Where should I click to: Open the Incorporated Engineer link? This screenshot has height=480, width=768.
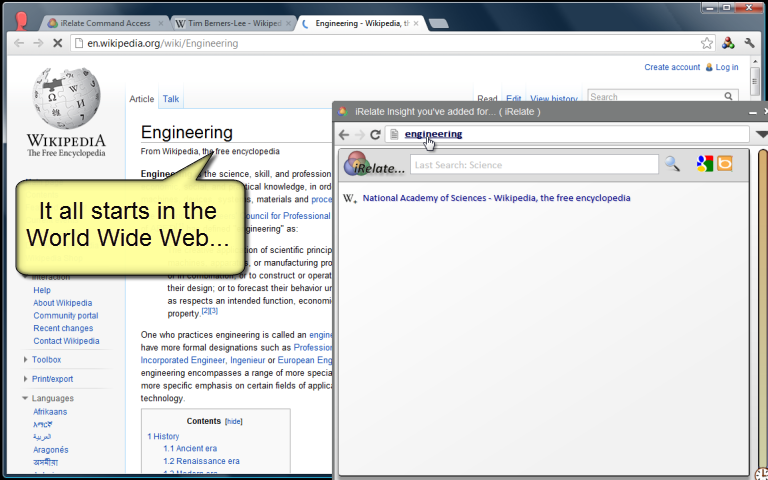coord(183,360)
